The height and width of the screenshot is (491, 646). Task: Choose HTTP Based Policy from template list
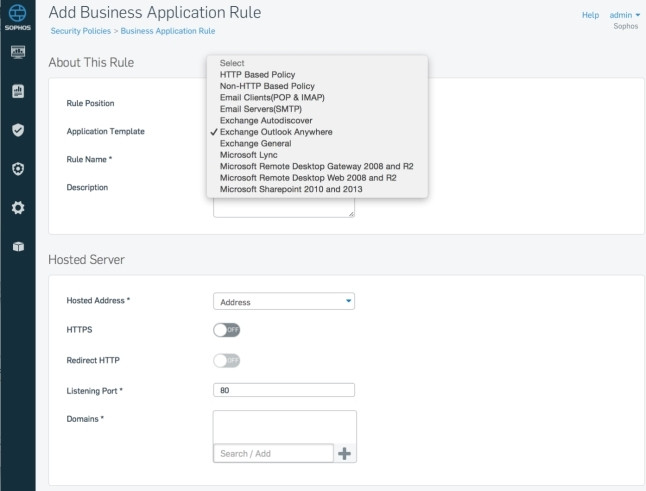tap(257, 75)
